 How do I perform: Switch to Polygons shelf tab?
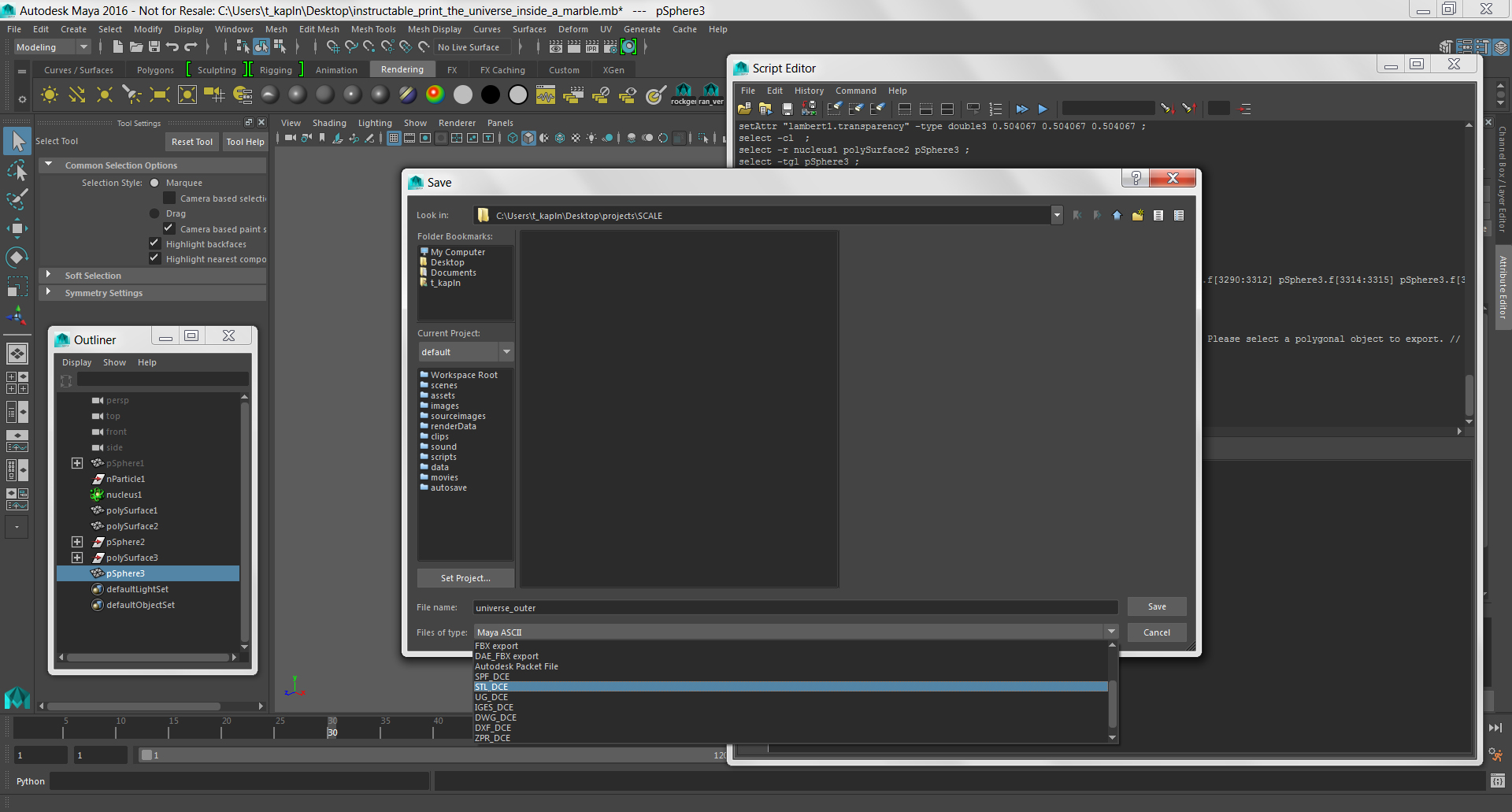[x=155, y=70]
